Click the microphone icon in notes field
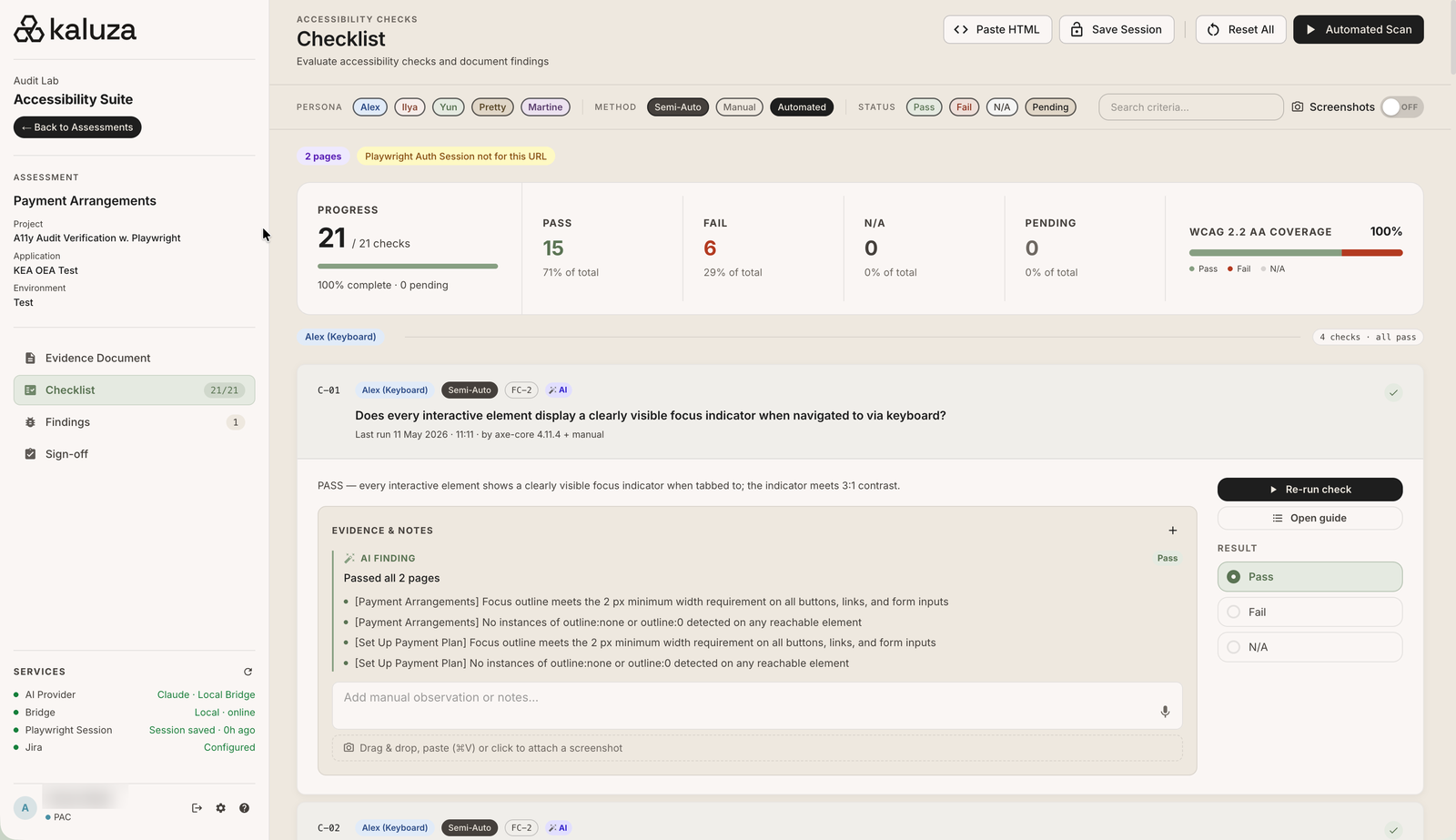The height and width of the screenshot is (840, 1456). tap(1165, 712)
